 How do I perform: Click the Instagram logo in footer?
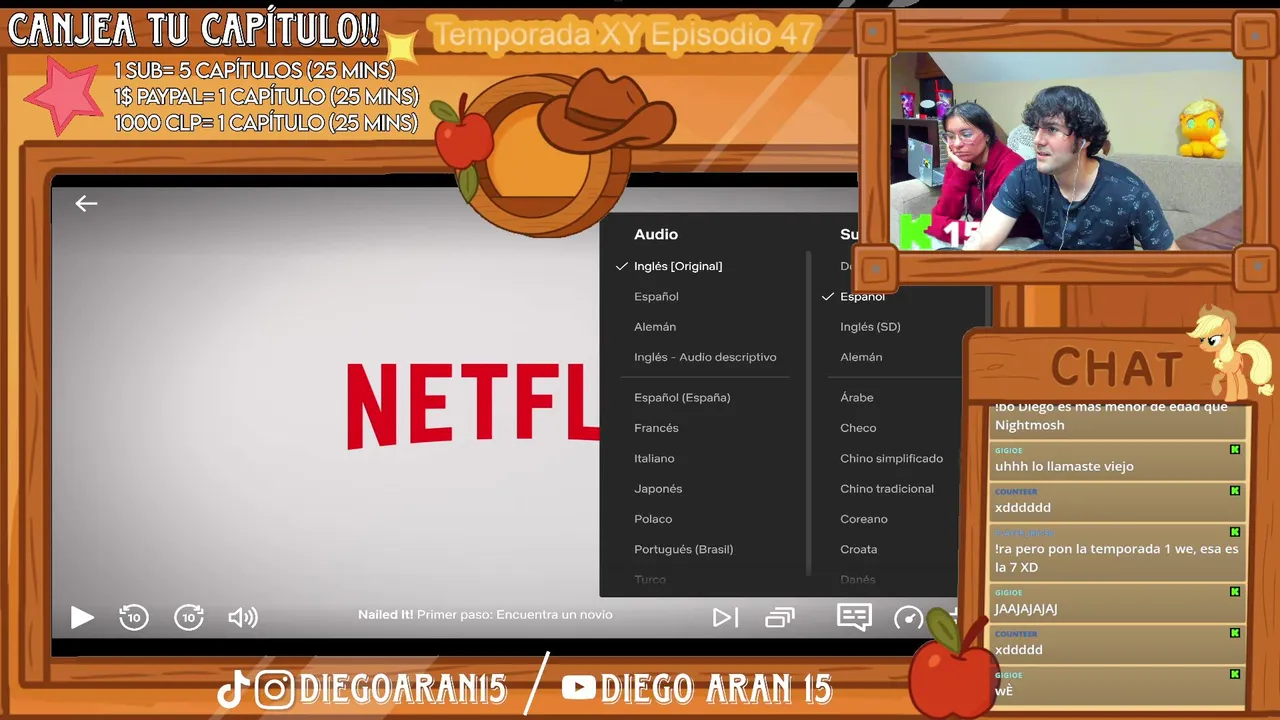click(275, 689)
